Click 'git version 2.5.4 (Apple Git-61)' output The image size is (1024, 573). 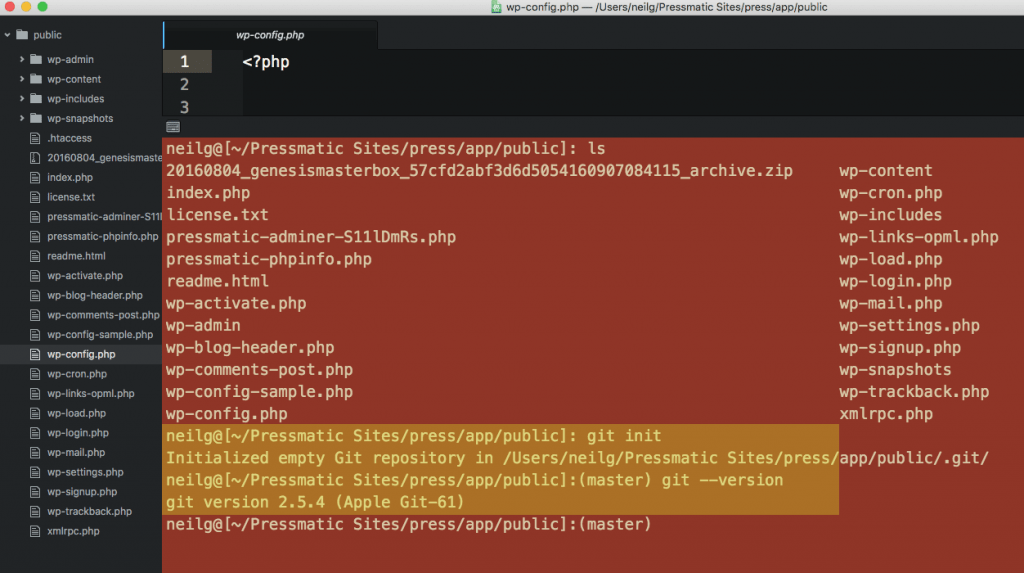[x=315, y=502]
